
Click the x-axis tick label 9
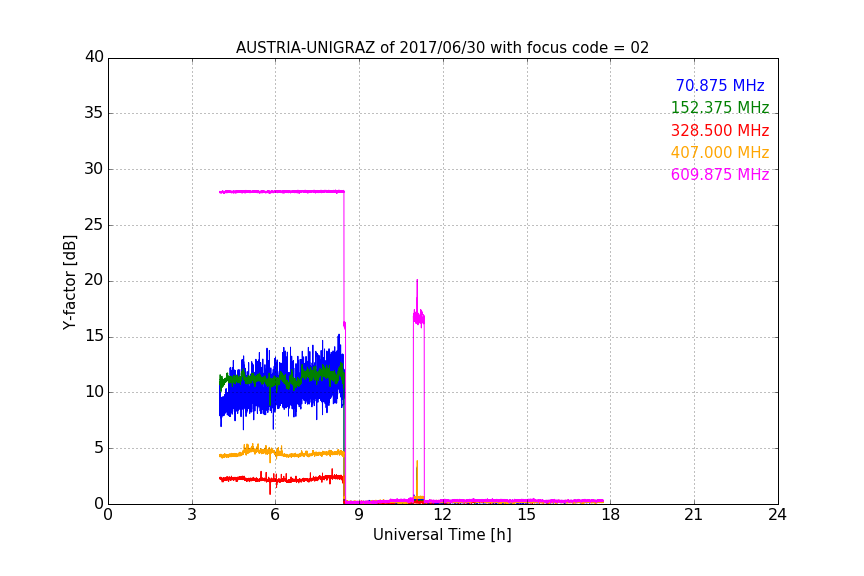pyautogui.click(x=359, y=515)
